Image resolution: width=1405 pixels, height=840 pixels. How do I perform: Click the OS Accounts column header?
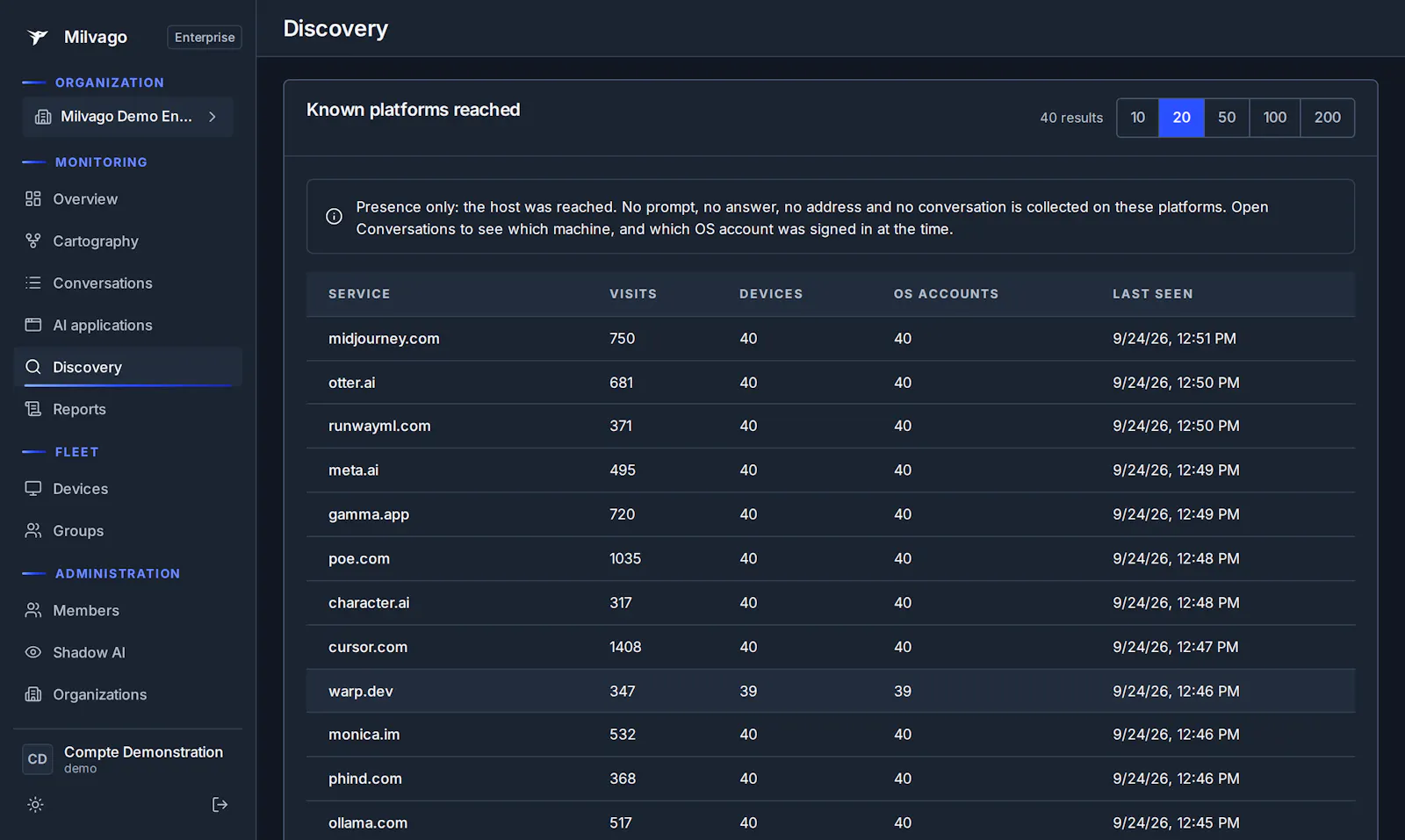point(946,294)
